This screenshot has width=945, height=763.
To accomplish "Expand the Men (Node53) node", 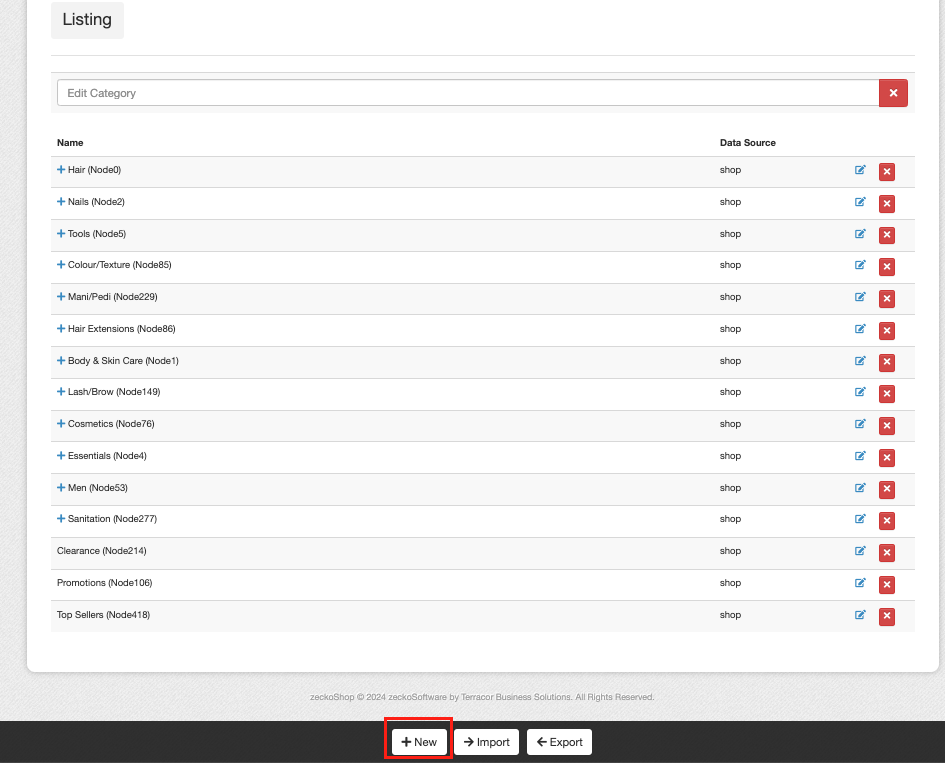I will click(61, 488).
